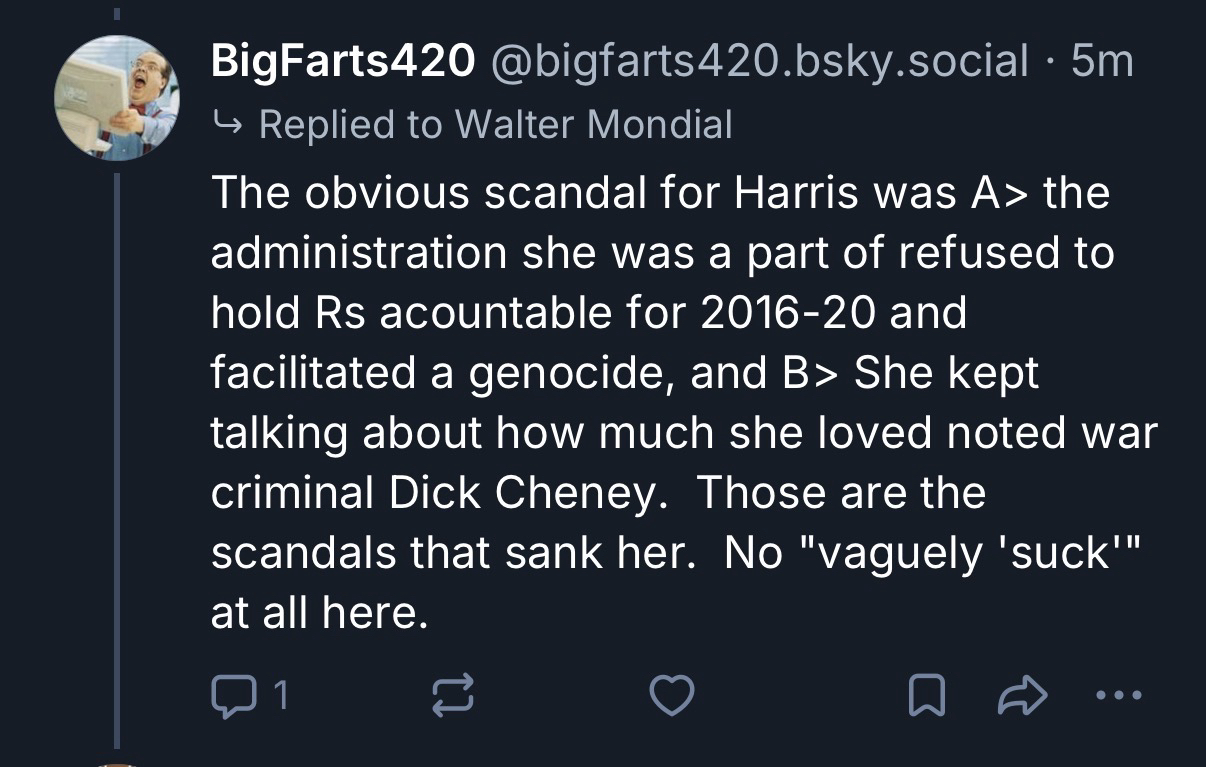The height and width of the screenshot is (767, 1206).
Task: Like the post with the heart icon
Action: coord(672,696)
